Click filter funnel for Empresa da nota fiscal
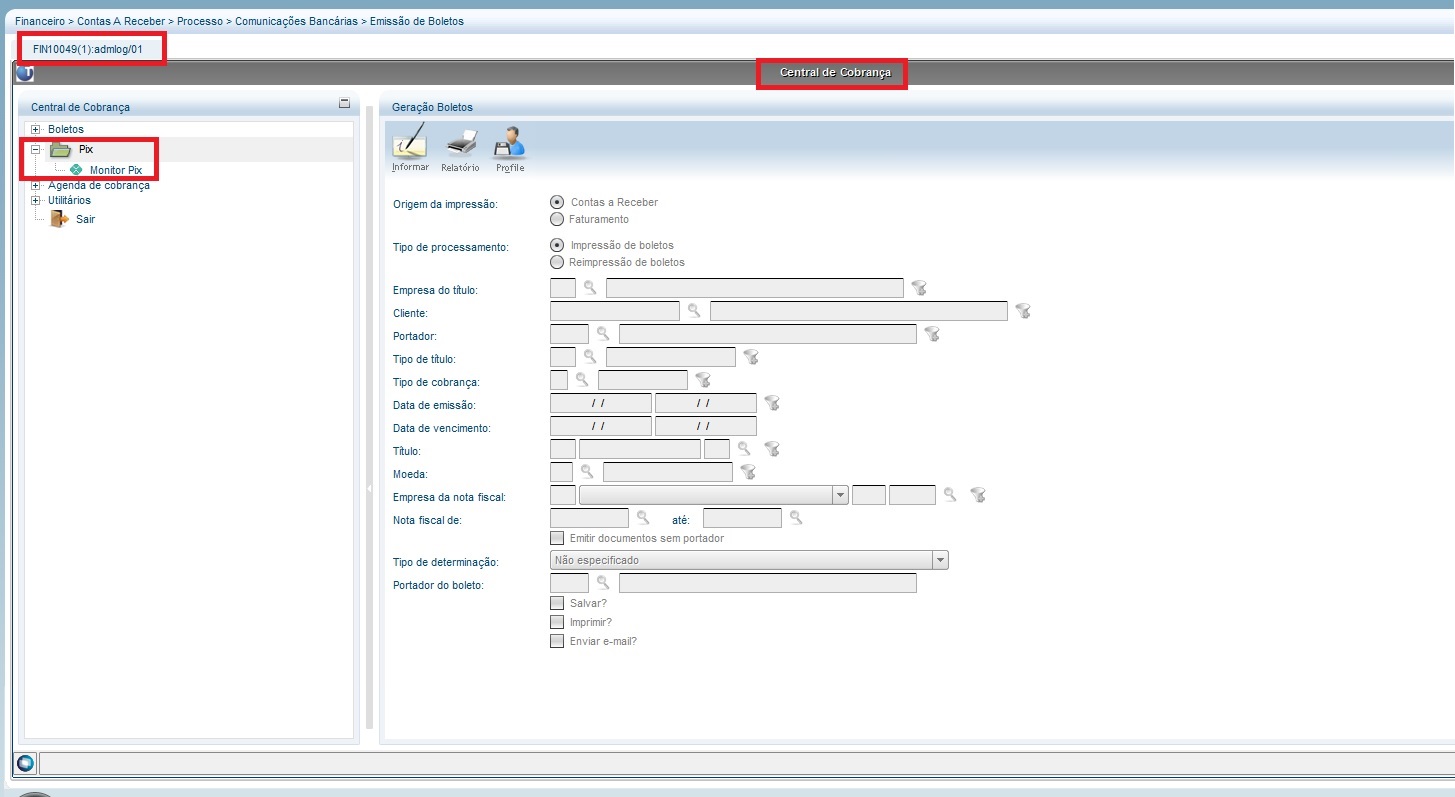1455x797 pixels. tap(979, 495)
